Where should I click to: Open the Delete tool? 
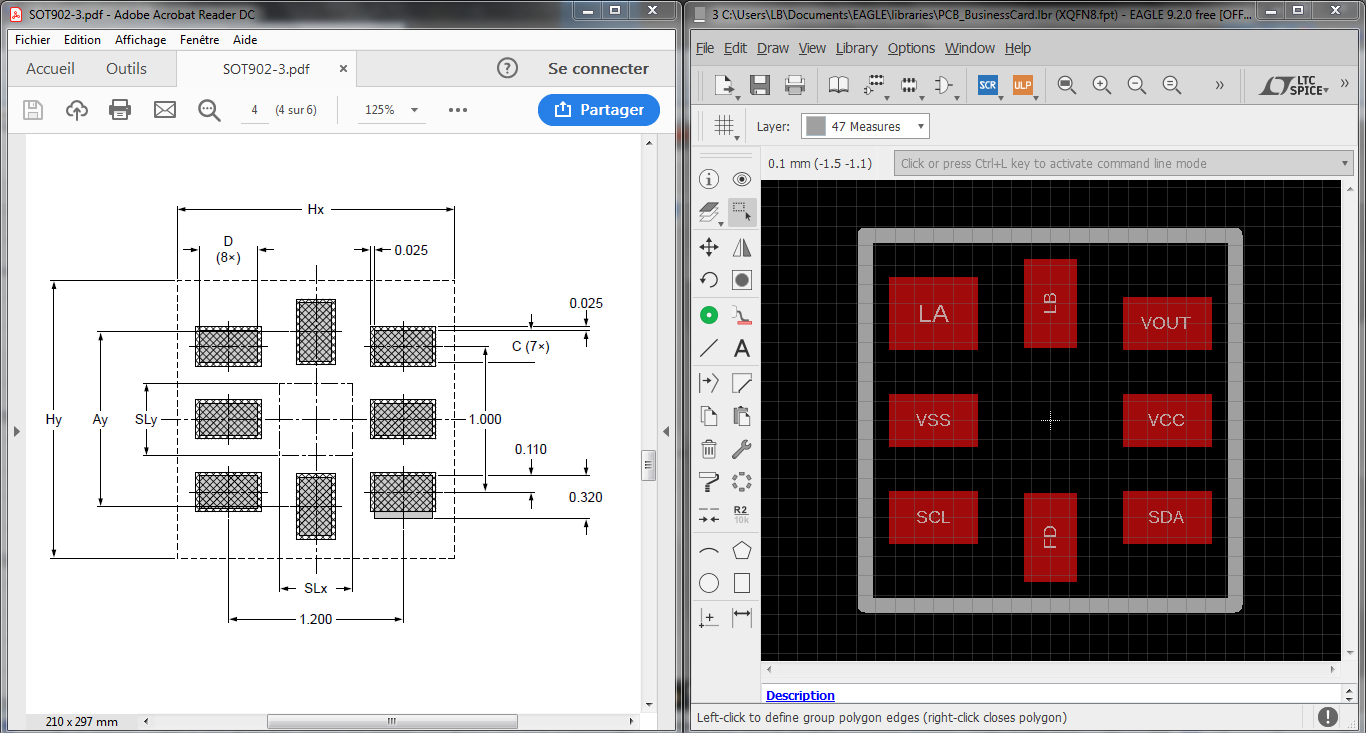[709, 449]
